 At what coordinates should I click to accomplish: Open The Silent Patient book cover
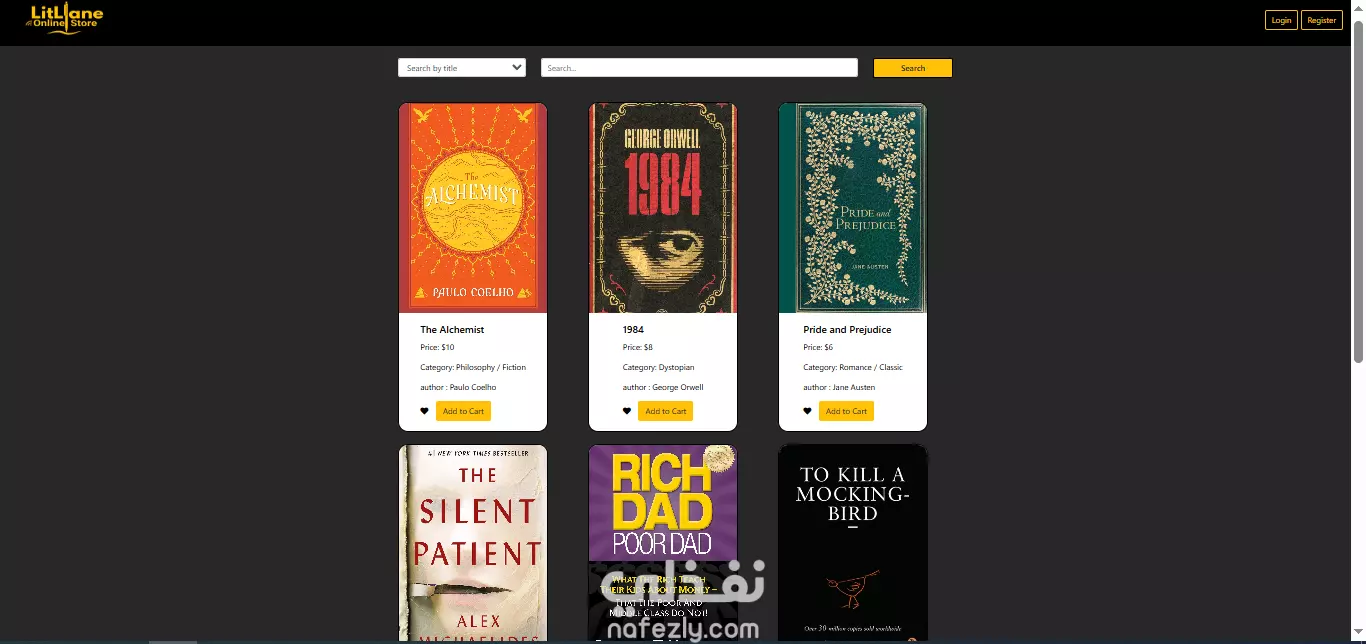[x=473, y=543]
